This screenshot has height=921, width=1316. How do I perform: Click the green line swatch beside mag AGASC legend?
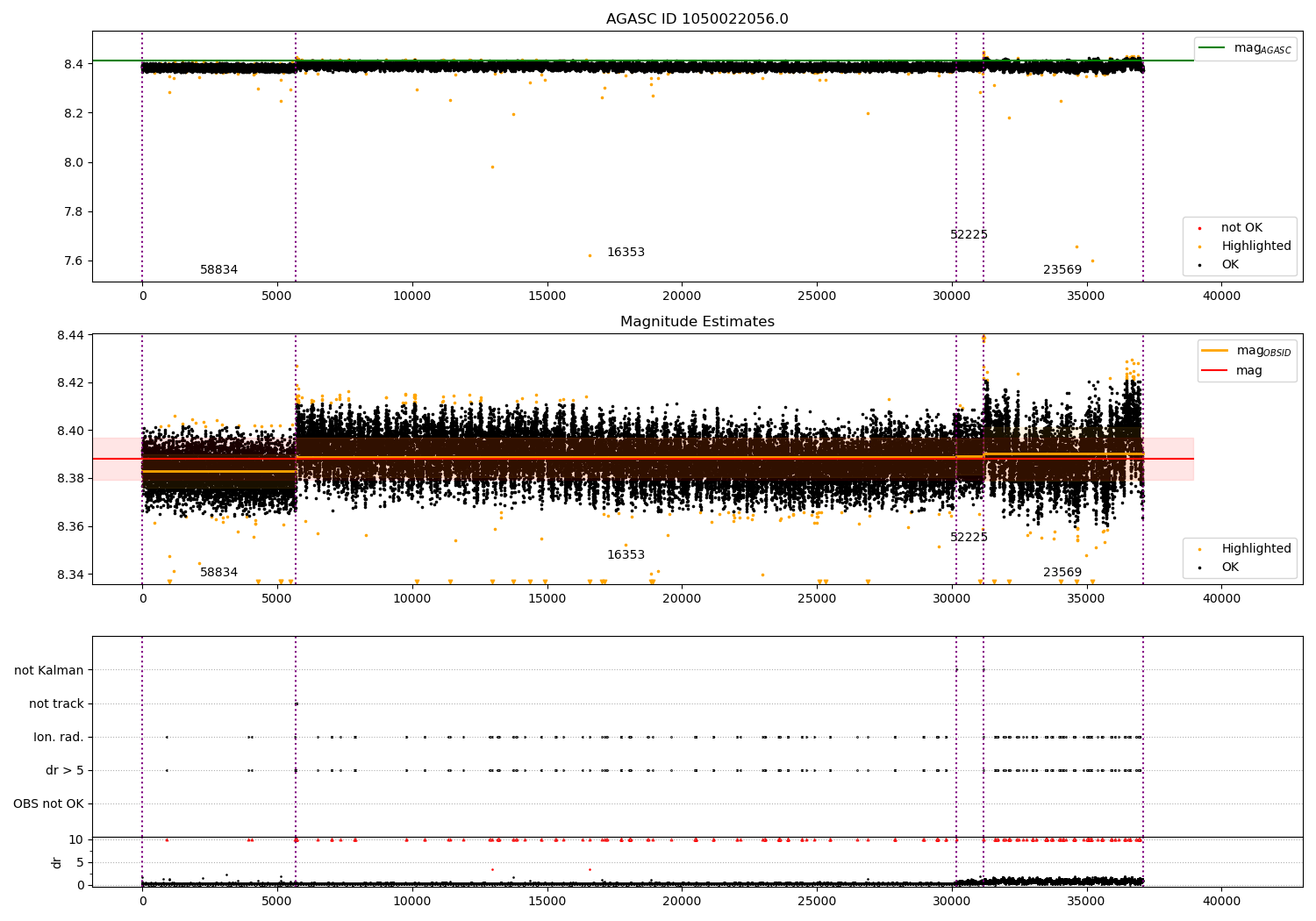click(x=1212, y=48)
